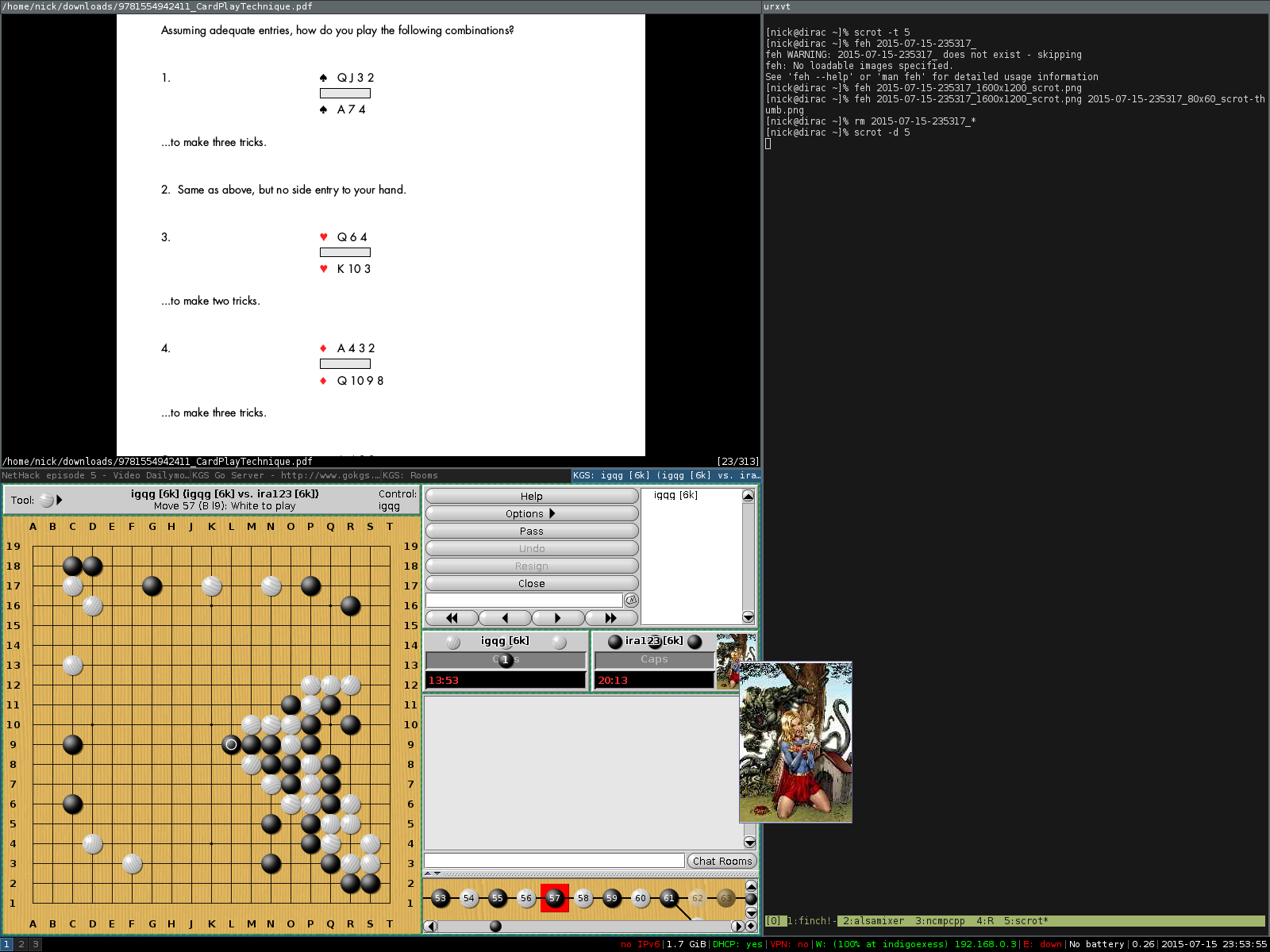Viewport: 1270px width, 952px height.
Task: Select move 56 in the game tree
Action: point(526,898)
